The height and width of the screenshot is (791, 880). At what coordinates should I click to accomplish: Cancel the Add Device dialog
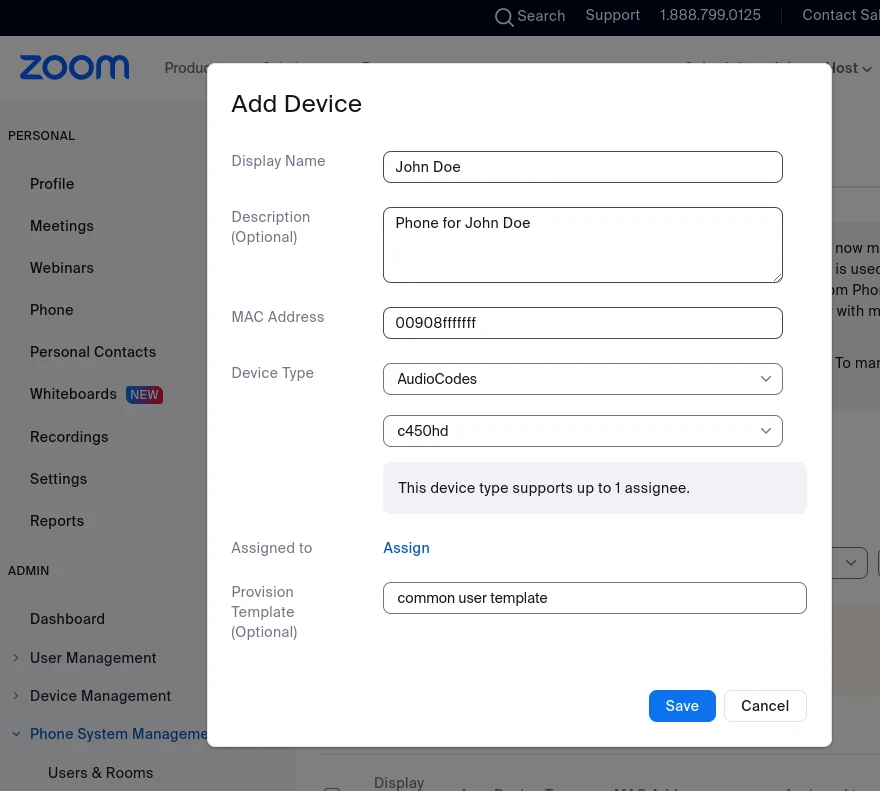coord(764,706)
